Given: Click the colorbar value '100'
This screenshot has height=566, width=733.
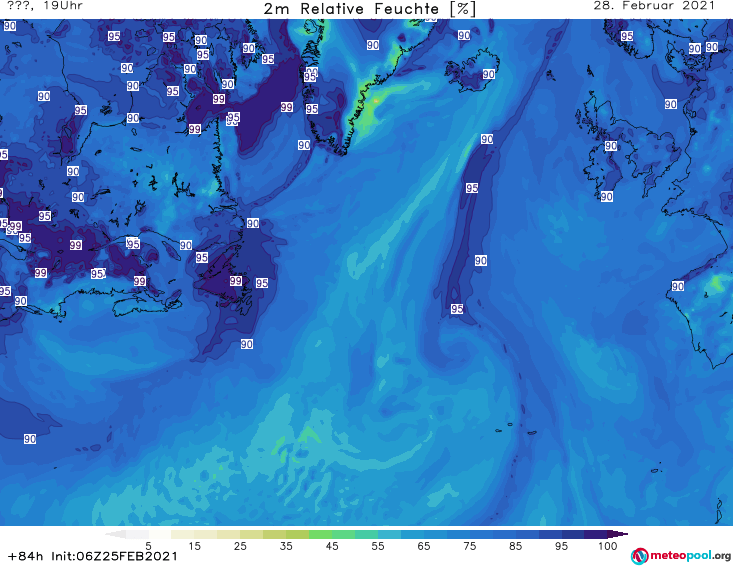Looking at the screenshot, I should [x=608, y=546].
